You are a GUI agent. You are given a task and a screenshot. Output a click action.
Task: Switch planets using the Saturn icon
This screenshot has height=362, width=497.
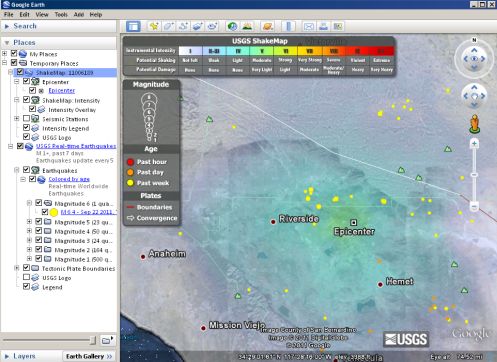click(x=268, y=26)
